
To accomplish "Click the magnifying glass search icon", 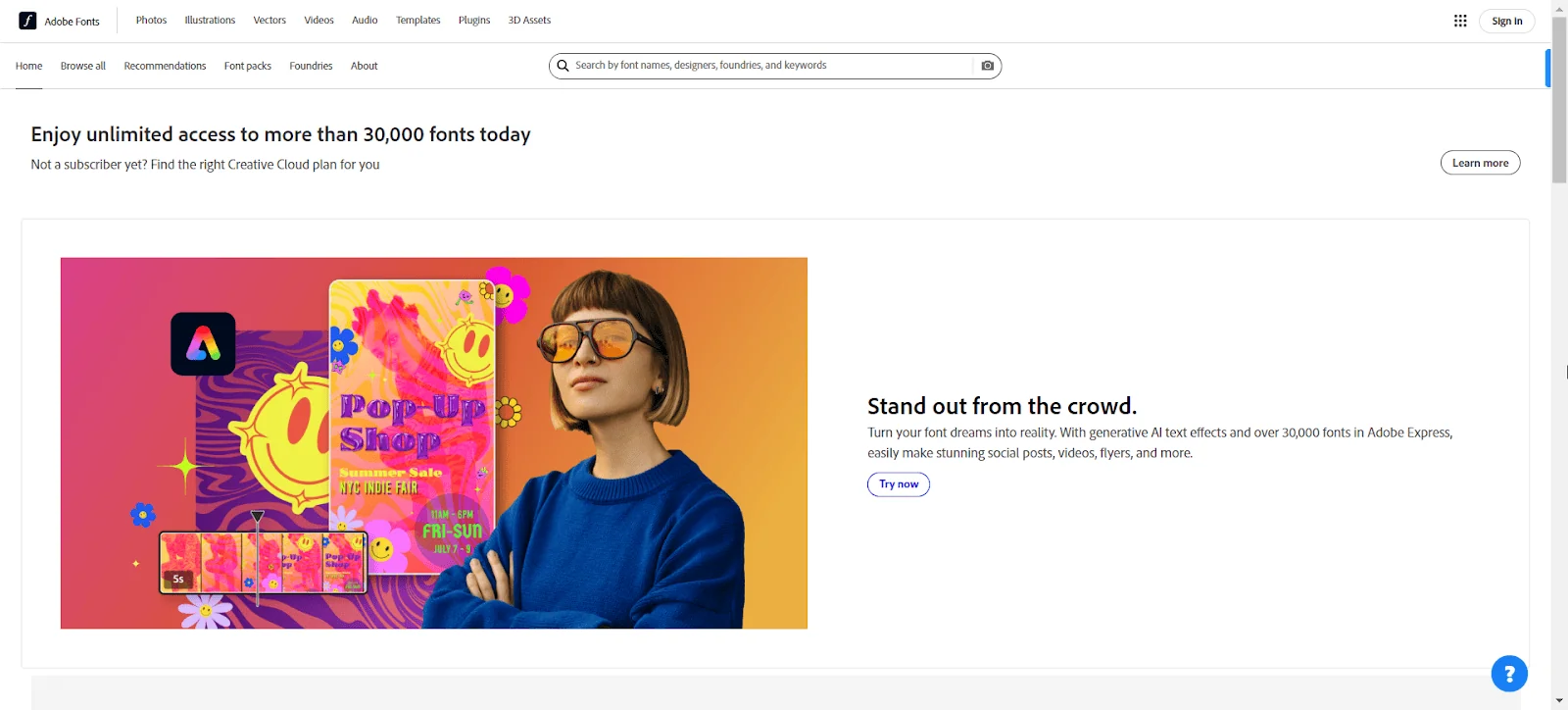I will 563,66.
